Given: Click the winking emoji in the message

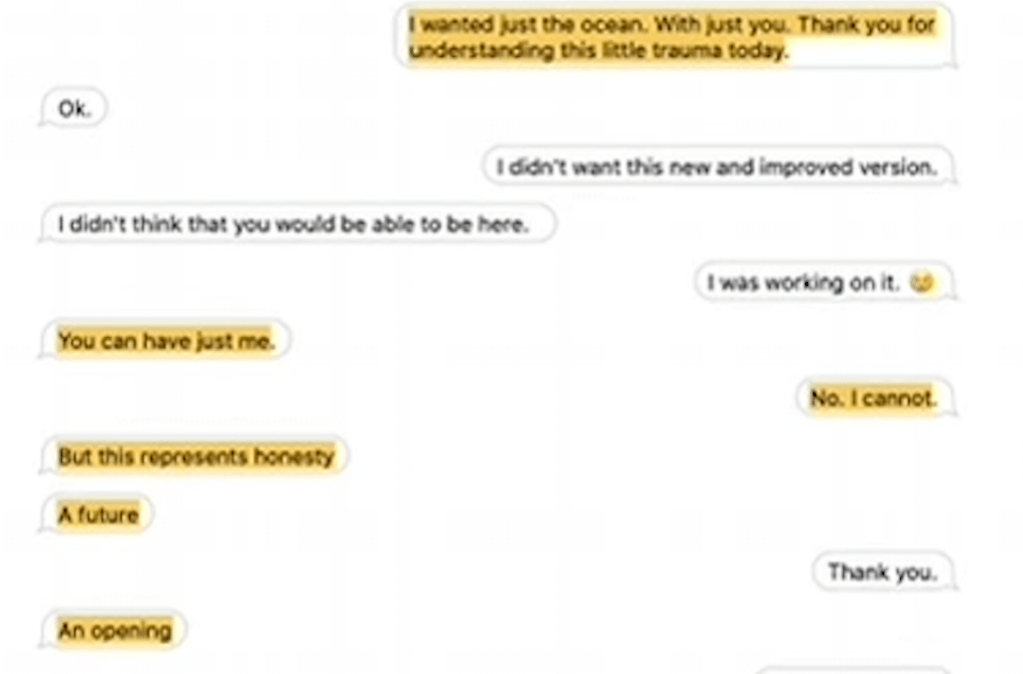Looking at the screenshot, I should coord(922,282).
